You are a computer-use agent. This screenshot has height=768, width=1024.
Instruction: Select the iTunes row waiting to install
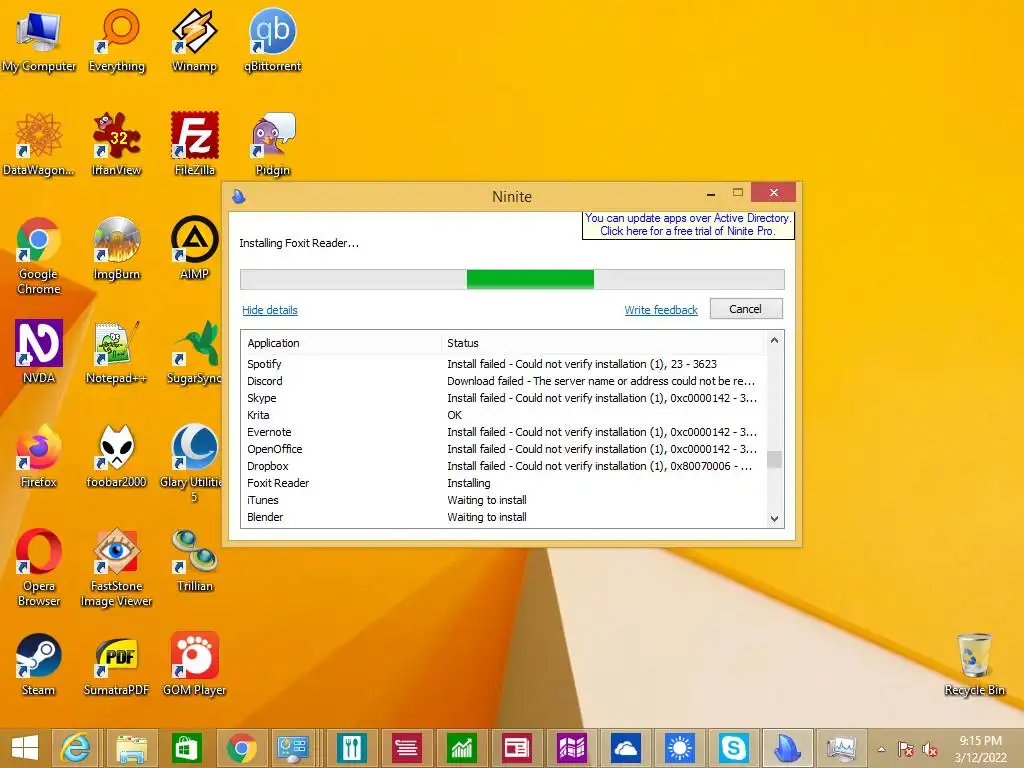[x=504, y=500]
